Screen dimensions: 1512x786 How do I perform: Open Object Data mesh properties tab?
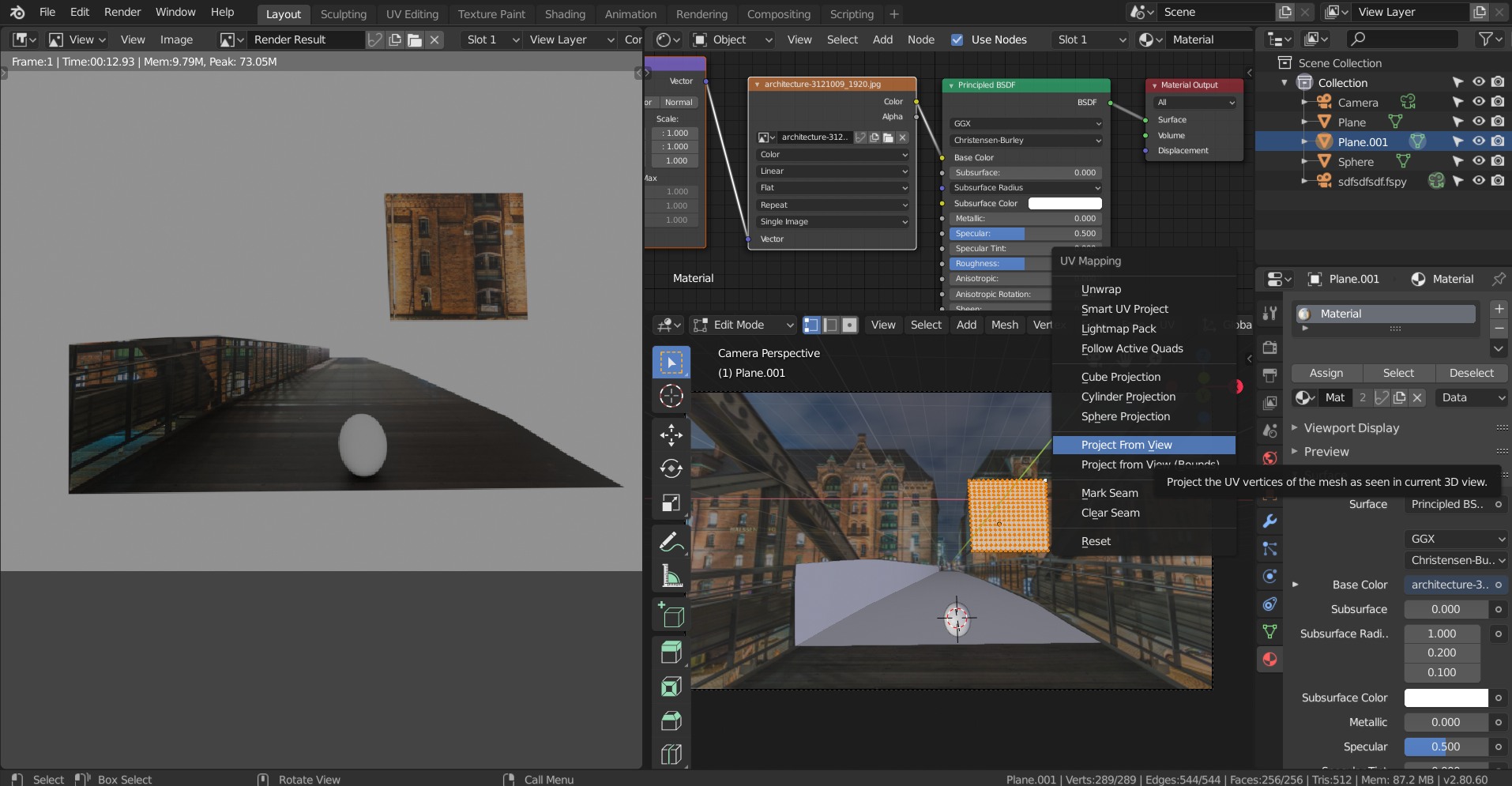point(1269,632)
